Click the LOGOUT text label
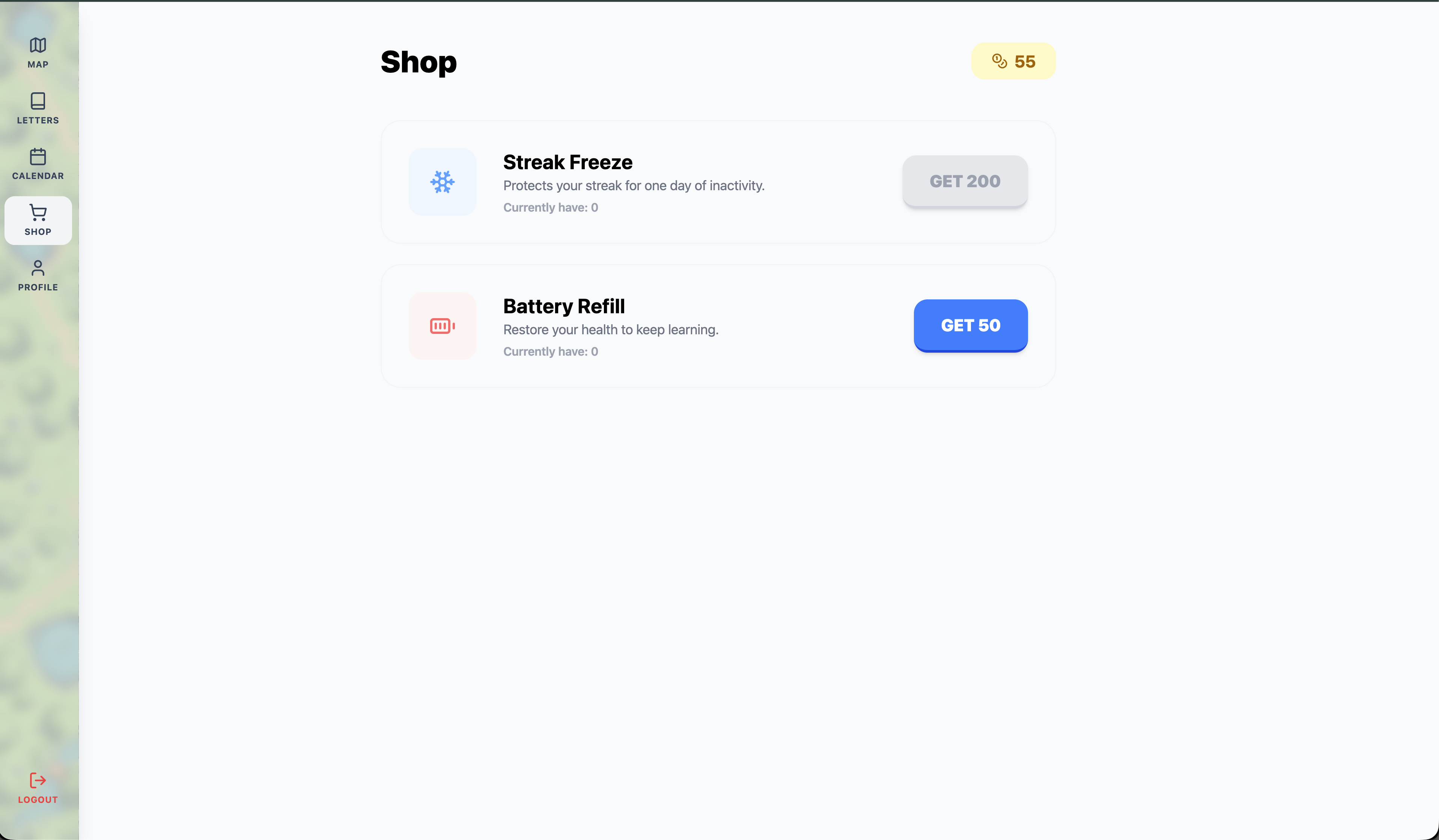 [x=38, y=799]
